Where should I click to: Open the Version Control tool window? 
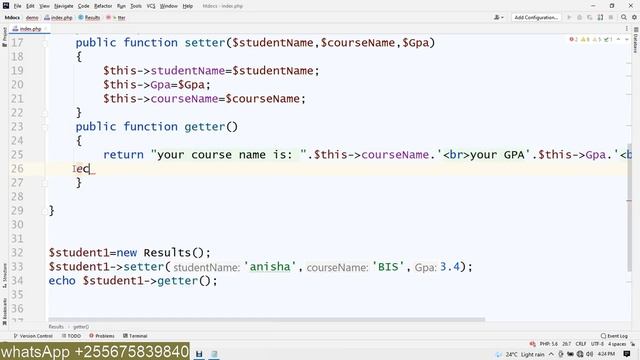[33, 336]
